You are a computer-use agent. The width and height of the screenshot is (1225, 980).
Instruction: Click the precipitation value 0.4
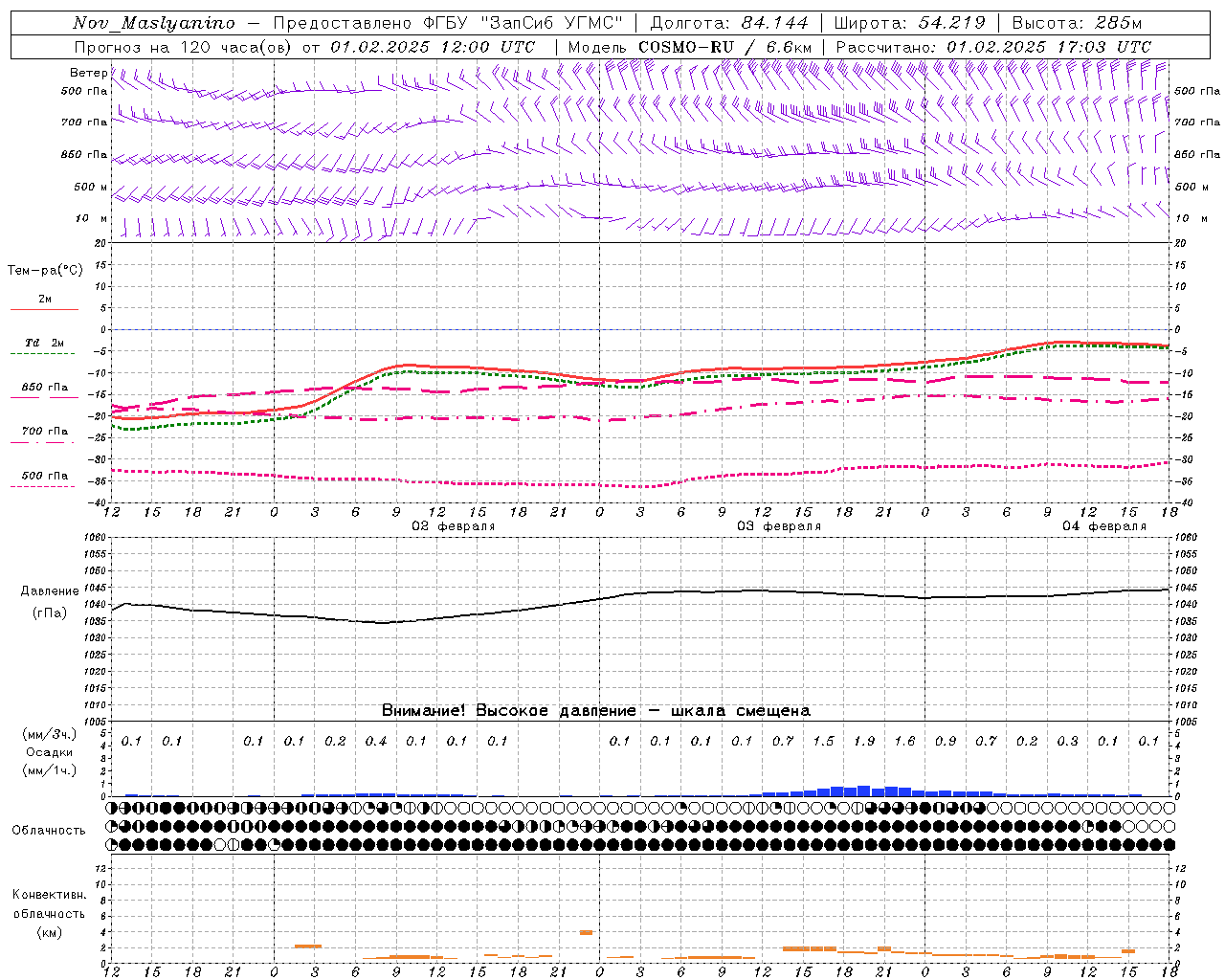(376, 741)
